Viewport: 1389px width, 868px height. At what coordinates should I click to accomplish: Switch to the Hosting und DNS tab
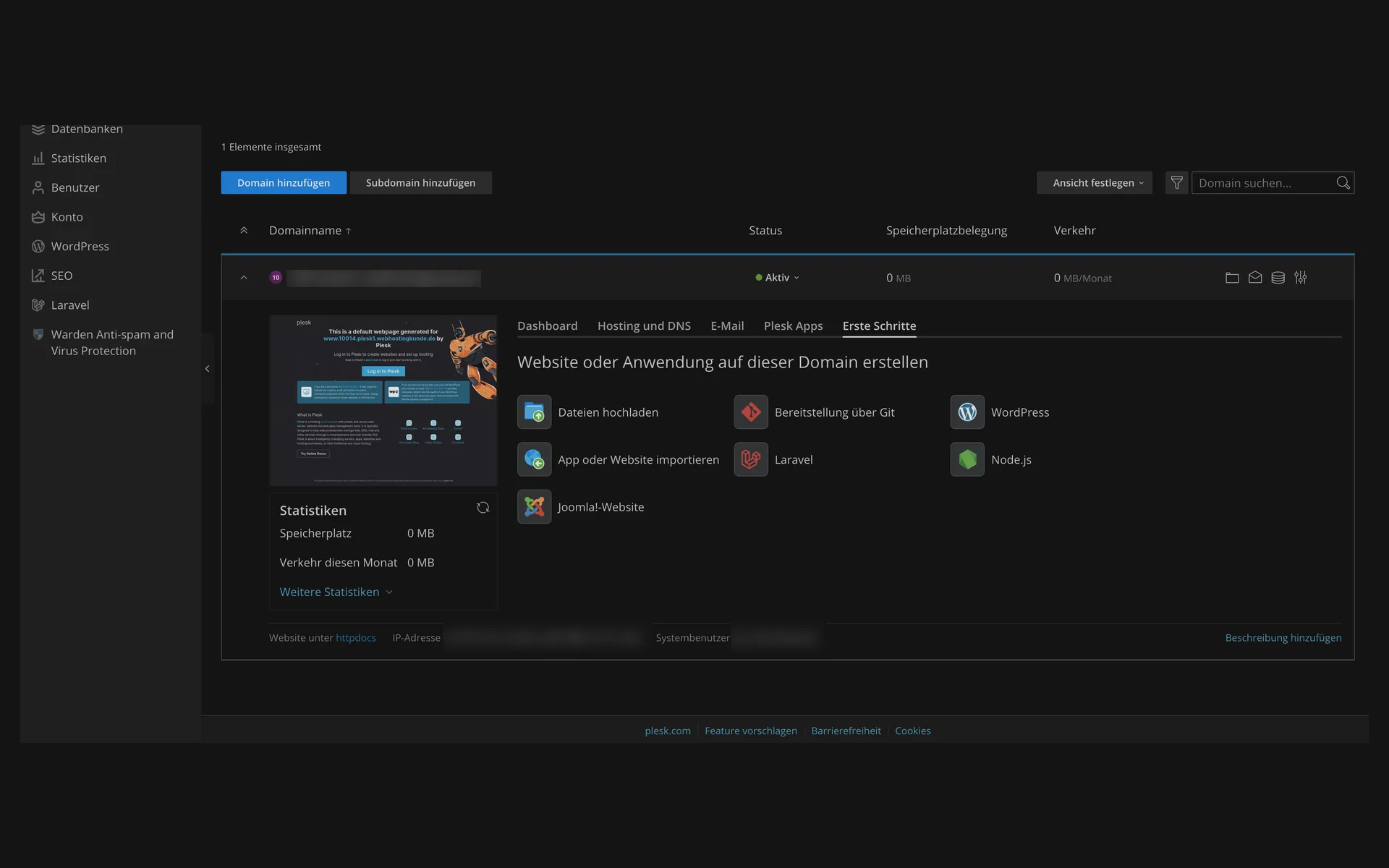pyautogui.click(x=644, y=326)
